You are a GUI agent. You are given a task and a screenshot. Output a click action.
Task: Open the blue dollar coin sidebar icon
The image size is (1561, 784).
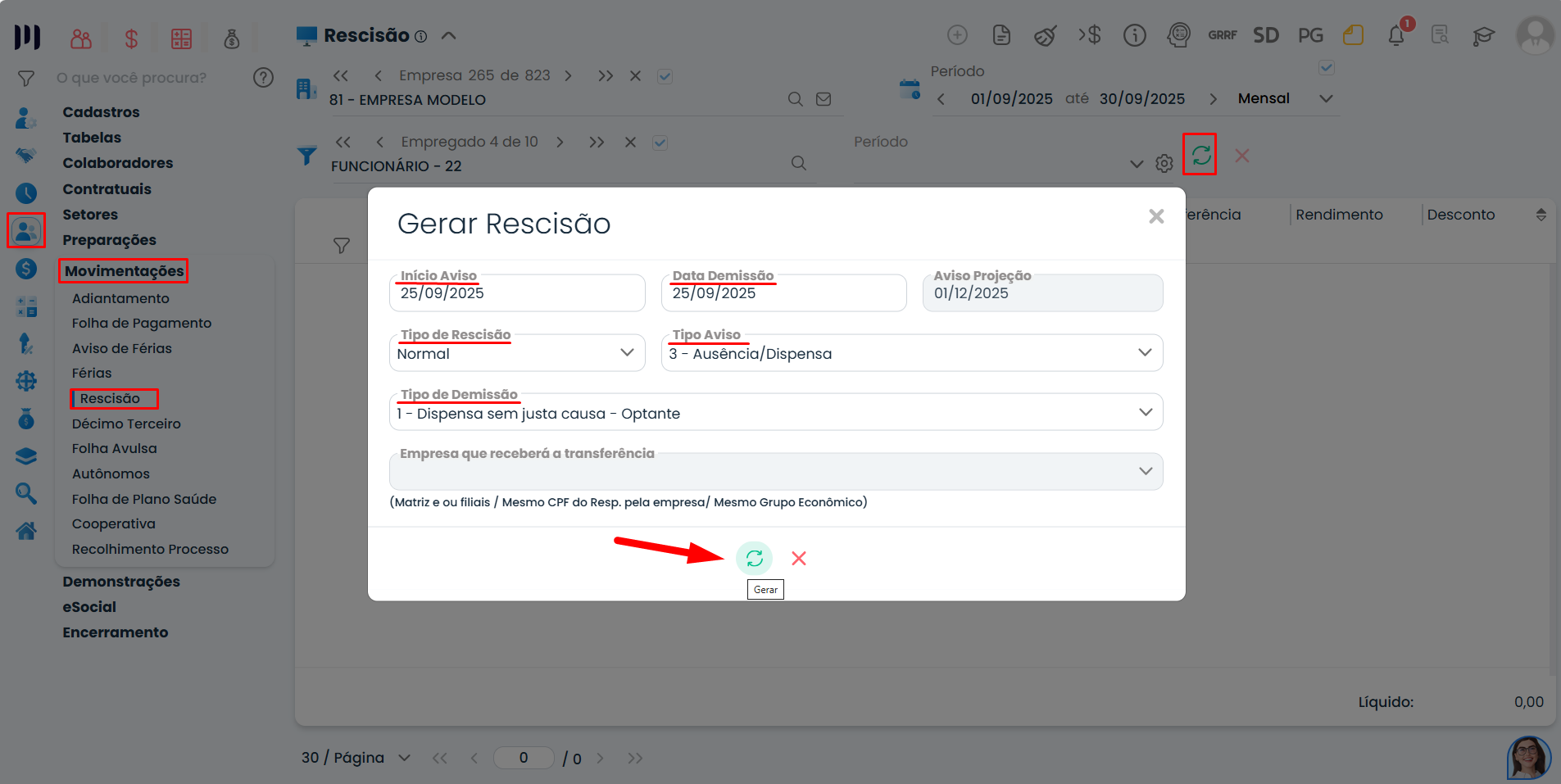(26, 269)
